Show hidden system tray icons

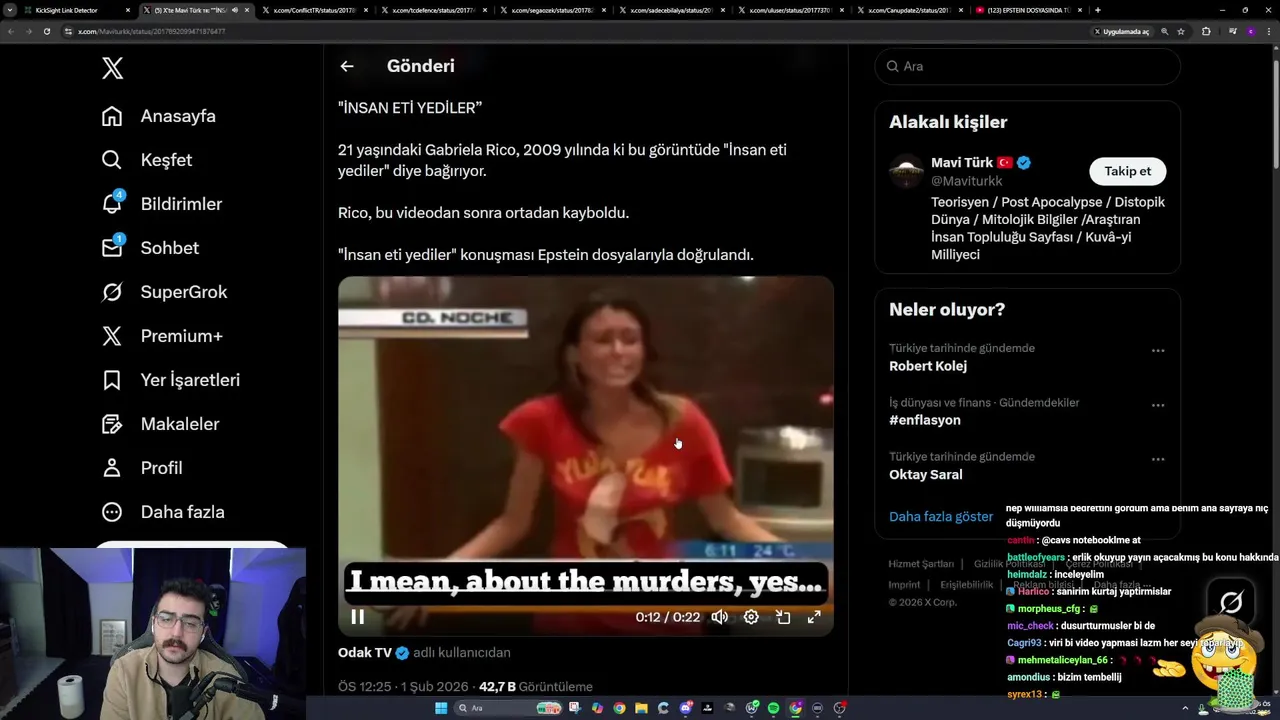coord(1185,706)
